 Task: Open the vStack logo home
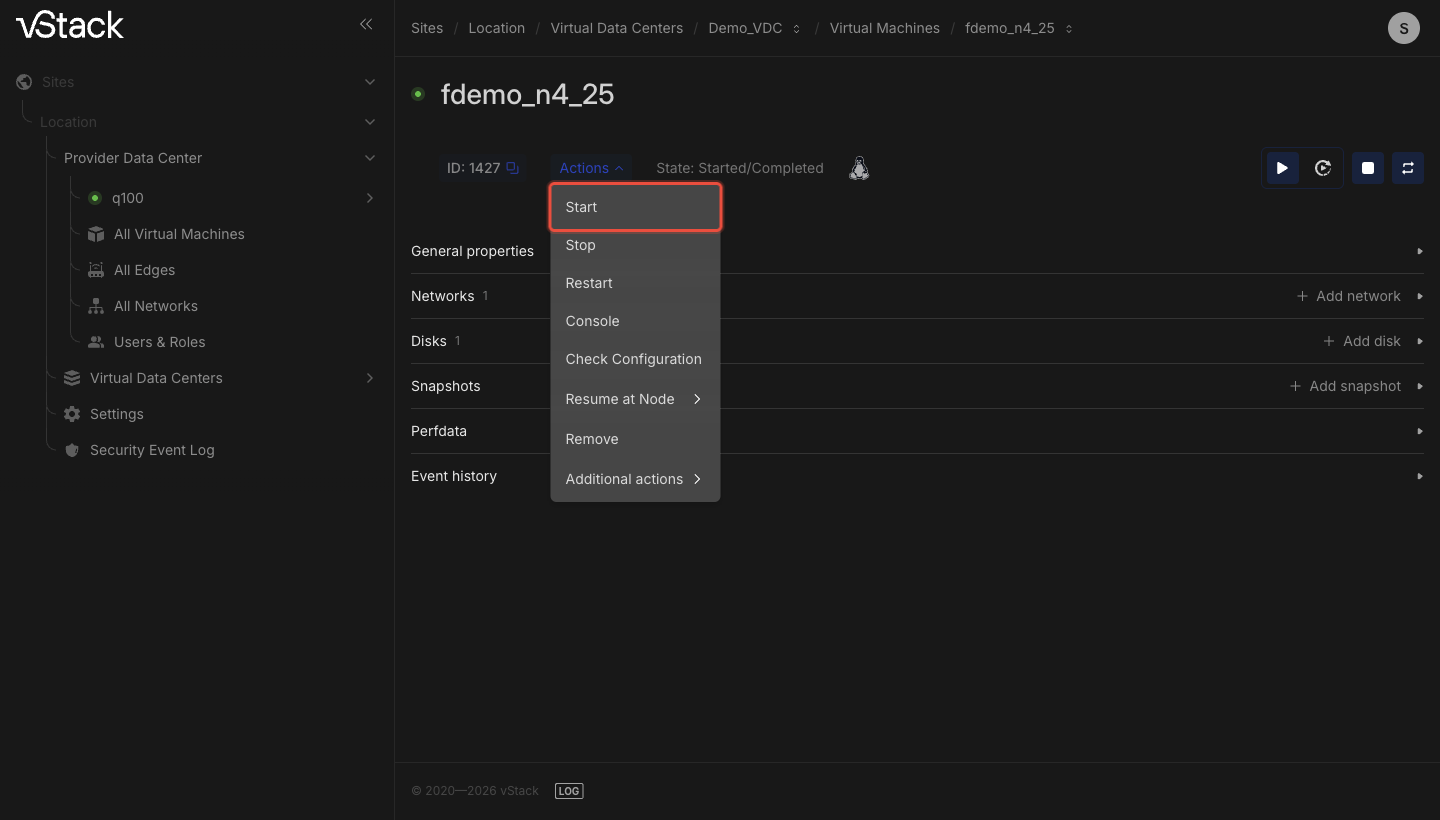pos(70,25)
